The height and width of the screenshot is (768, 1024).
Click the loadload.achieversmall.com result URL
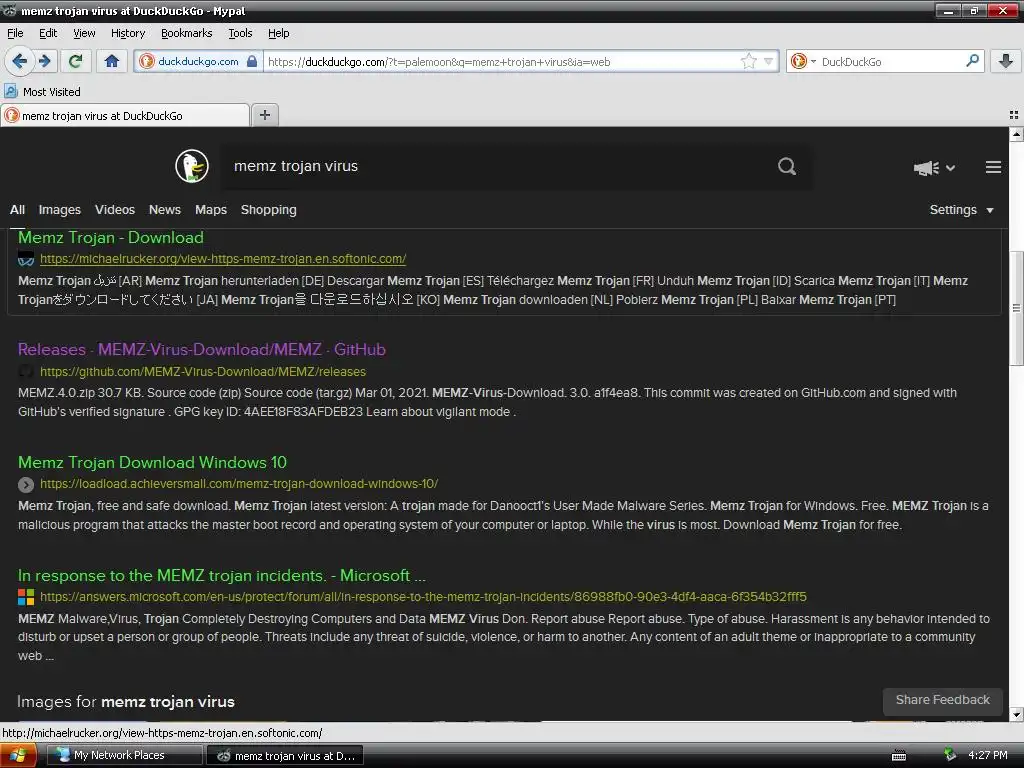coord(238,484)
